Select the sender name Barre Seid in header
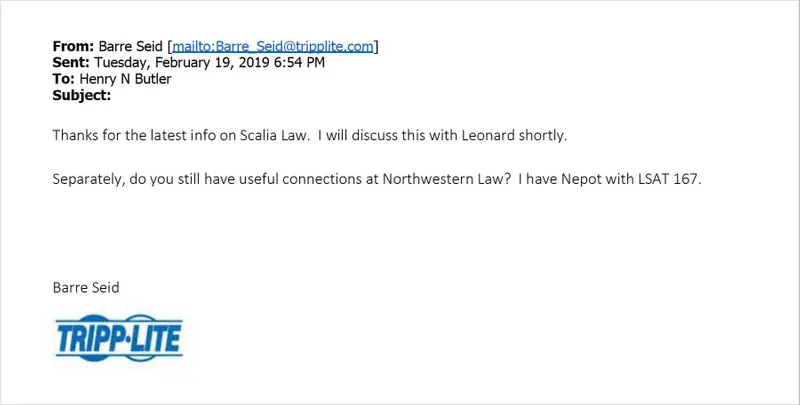The image size is (800, 405). click(x=130, y=46)
